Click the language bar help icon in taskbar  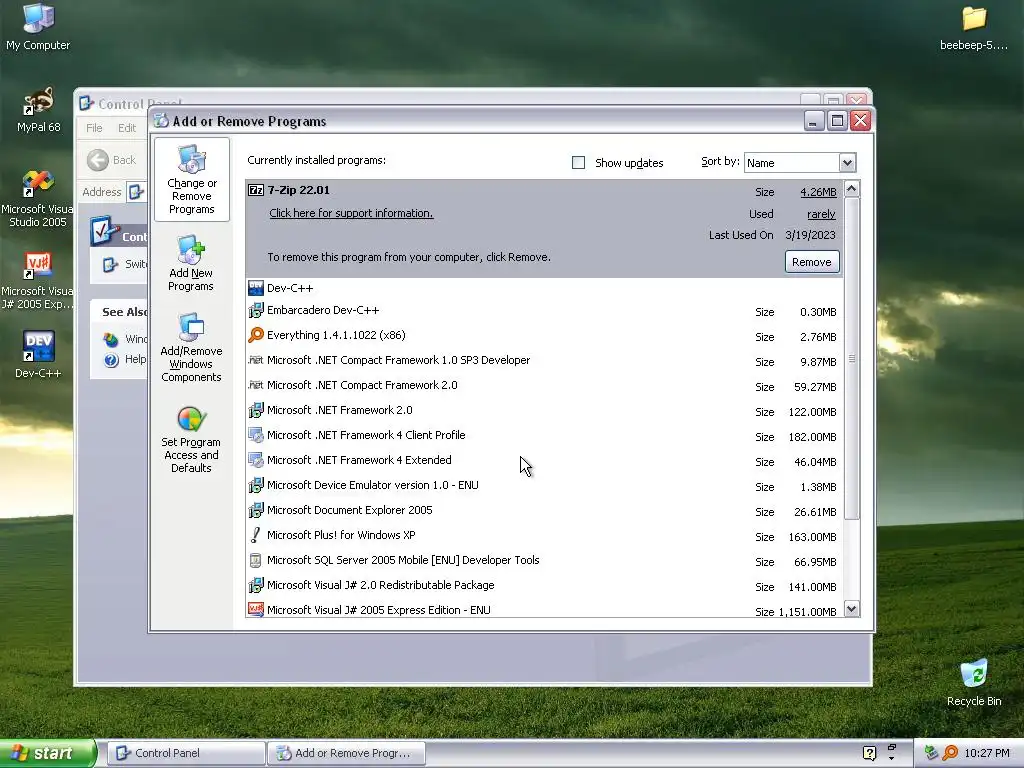coord(869,753)
